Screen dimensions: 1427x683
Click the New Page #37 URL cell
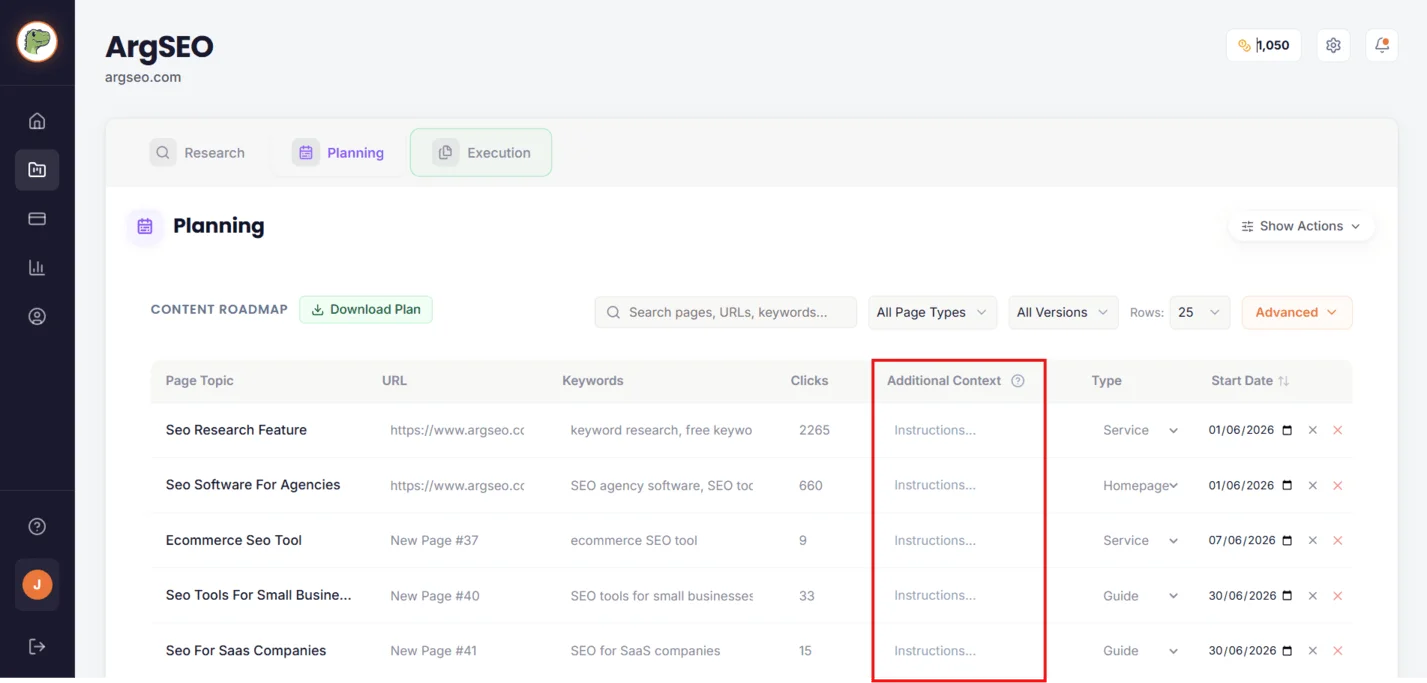coord(434,540)
